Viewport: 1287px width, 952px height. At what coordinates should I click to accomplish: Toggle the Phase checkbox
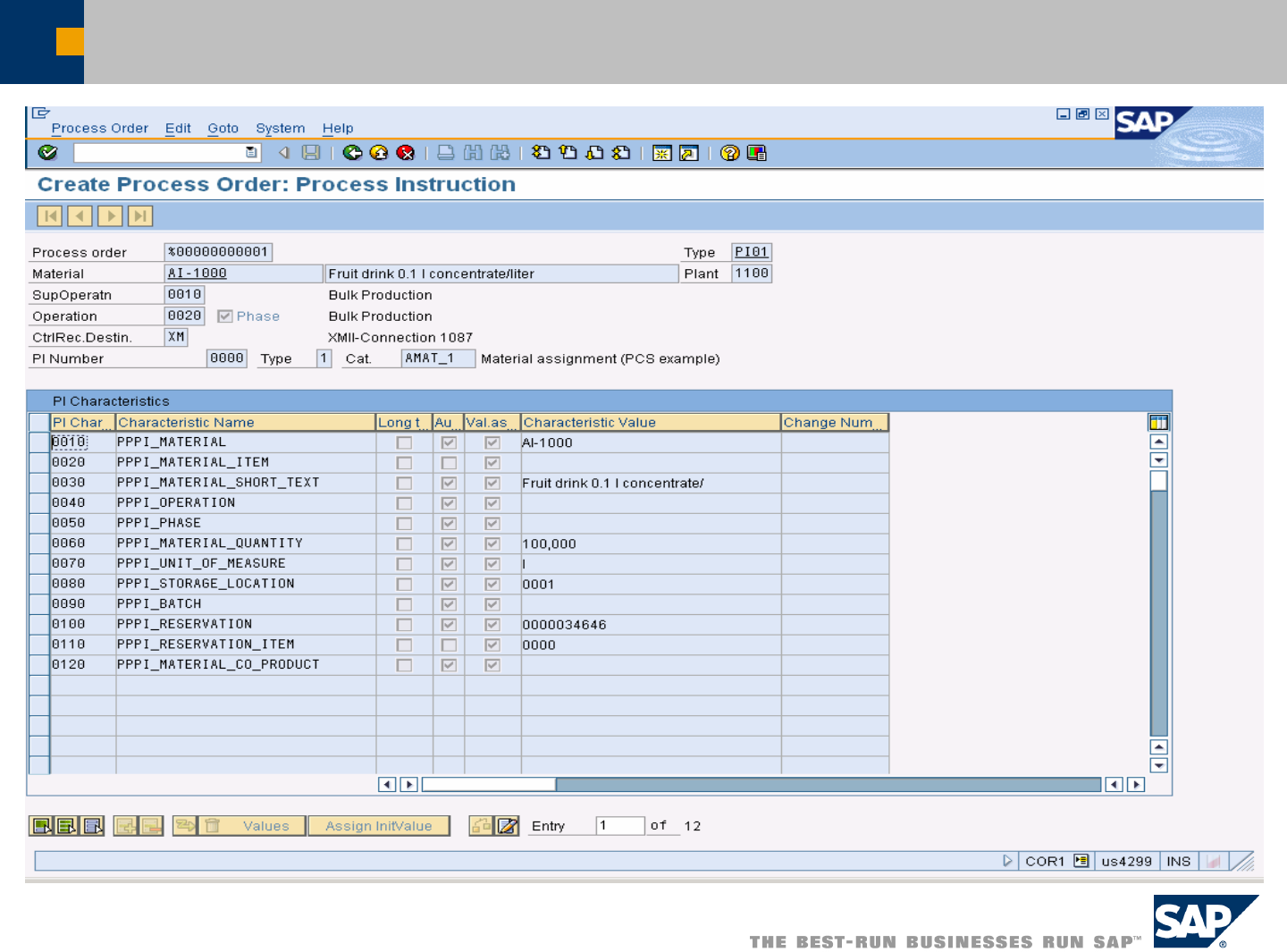[x=225, y=316]
